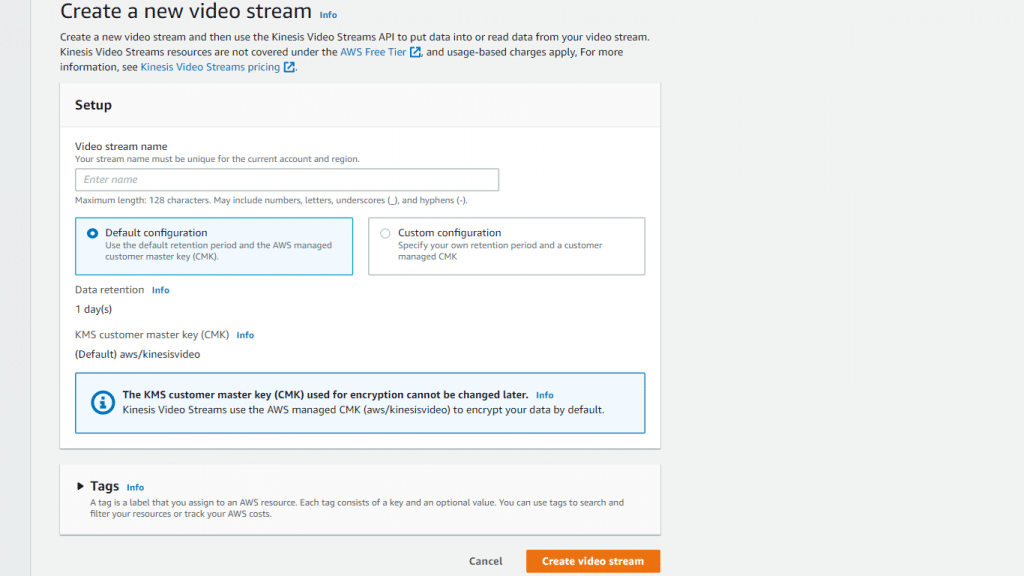Click external link icon beside Kinesis pricing

(x=289, y=68)
